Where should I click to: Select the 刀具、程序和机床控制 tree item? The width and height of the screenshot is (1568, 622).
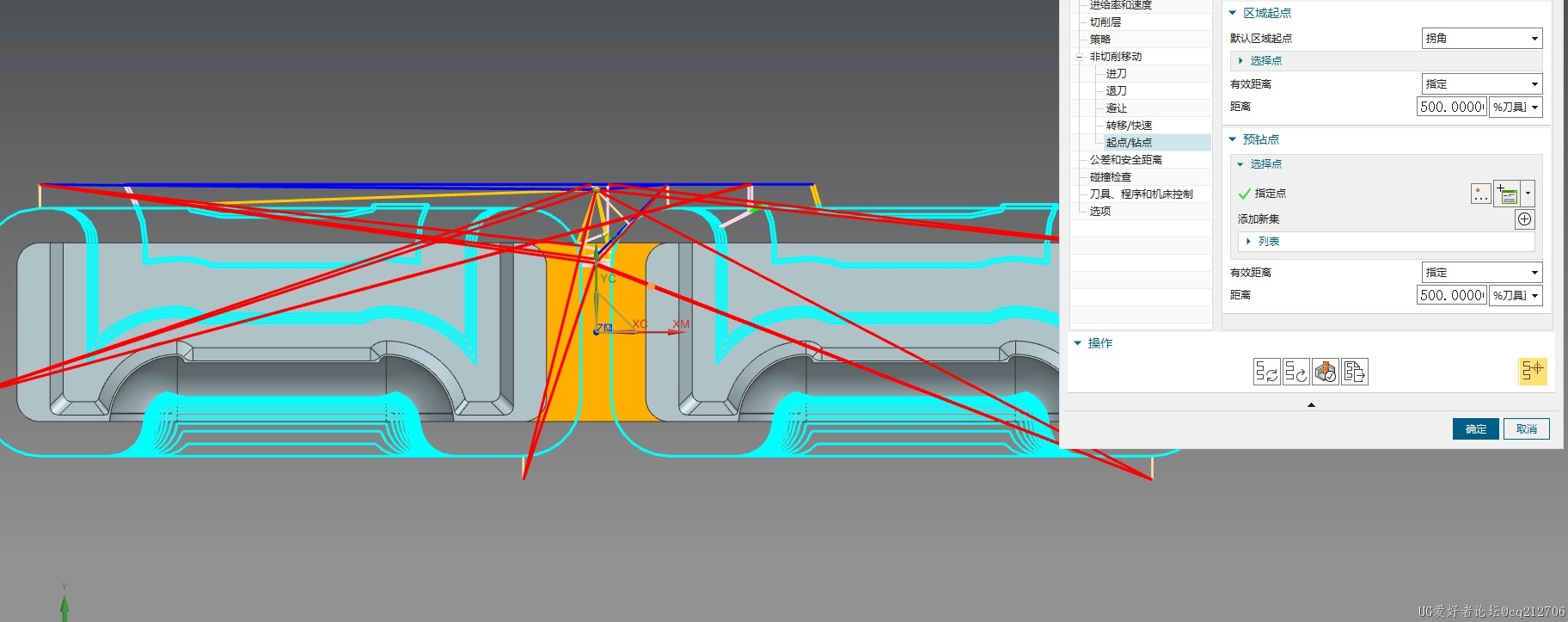1142,194
